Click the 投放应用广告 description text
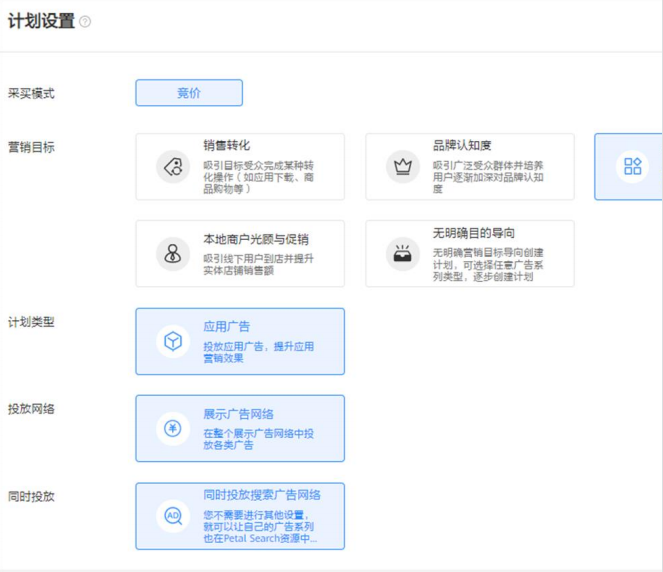This screenshot has height=572, width=663. tap(259, 352)
